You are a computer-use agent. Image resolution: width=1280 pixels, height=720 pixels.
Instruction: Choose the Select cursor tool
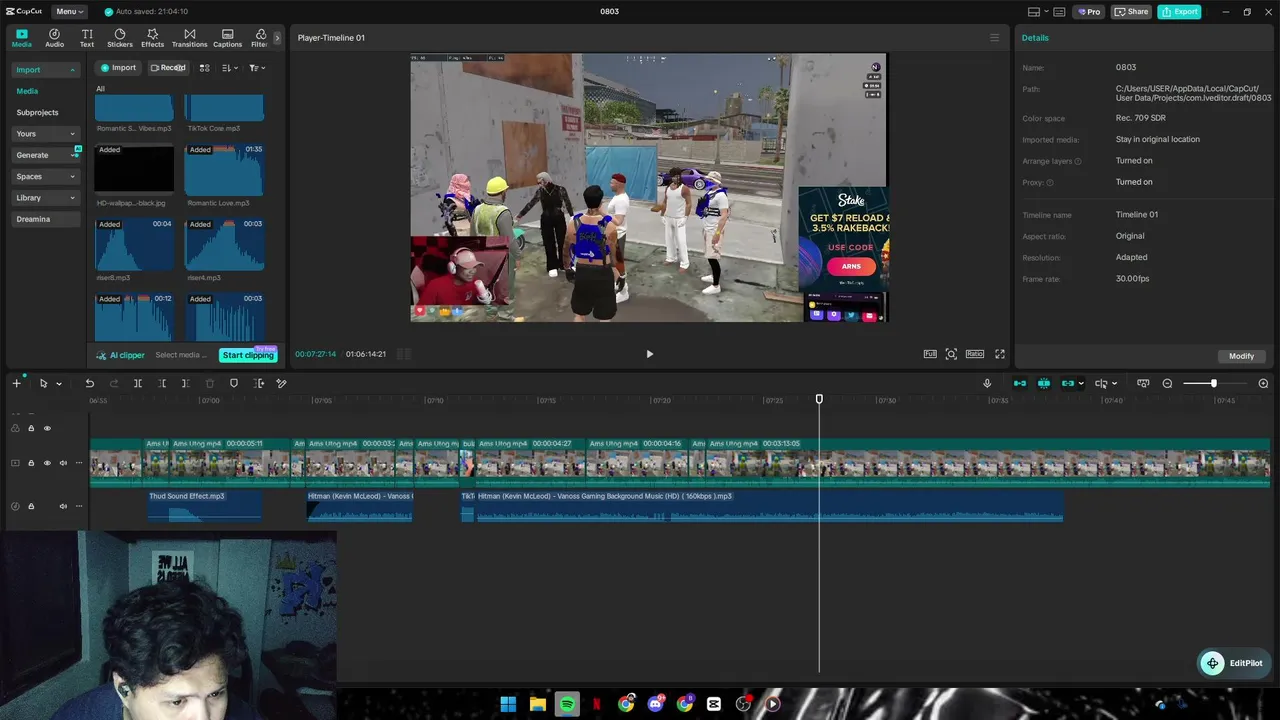pyautogui.click(x=43, y=383)
